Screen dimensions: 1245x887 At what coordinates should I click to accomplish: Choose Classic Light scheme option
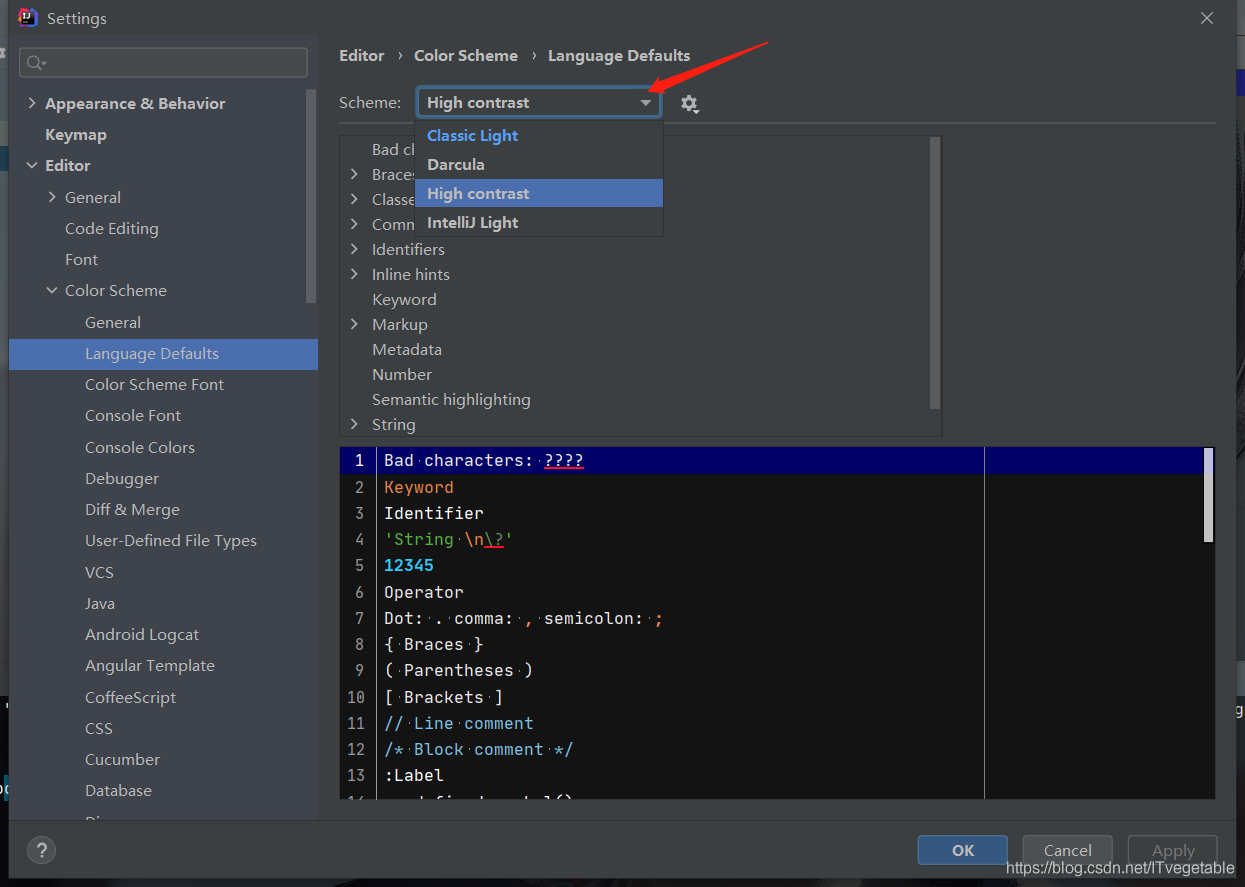click(x=539, y=136)
